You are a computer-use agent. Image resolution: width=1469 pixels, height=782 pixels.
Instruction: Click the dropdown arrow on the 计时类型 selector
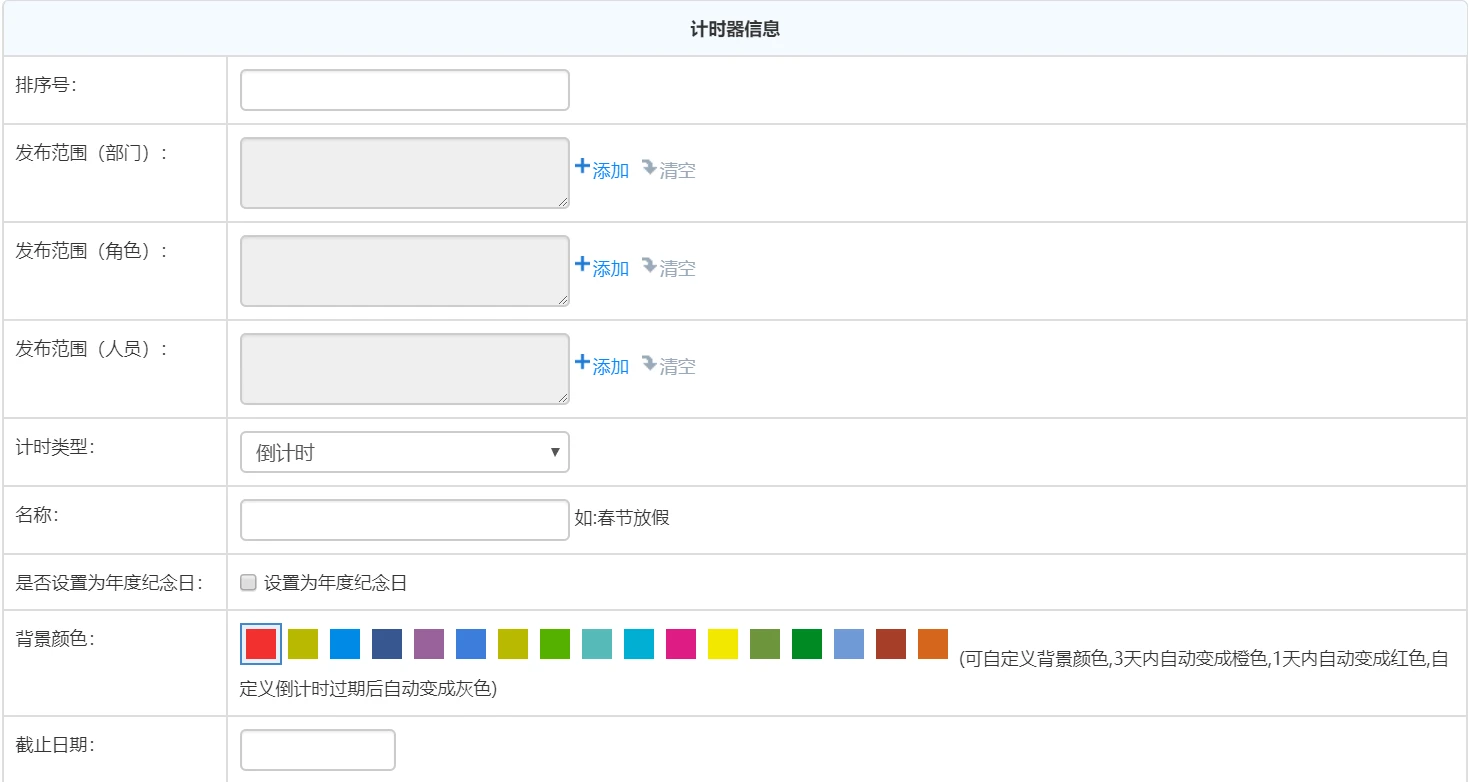pos(553,452)
